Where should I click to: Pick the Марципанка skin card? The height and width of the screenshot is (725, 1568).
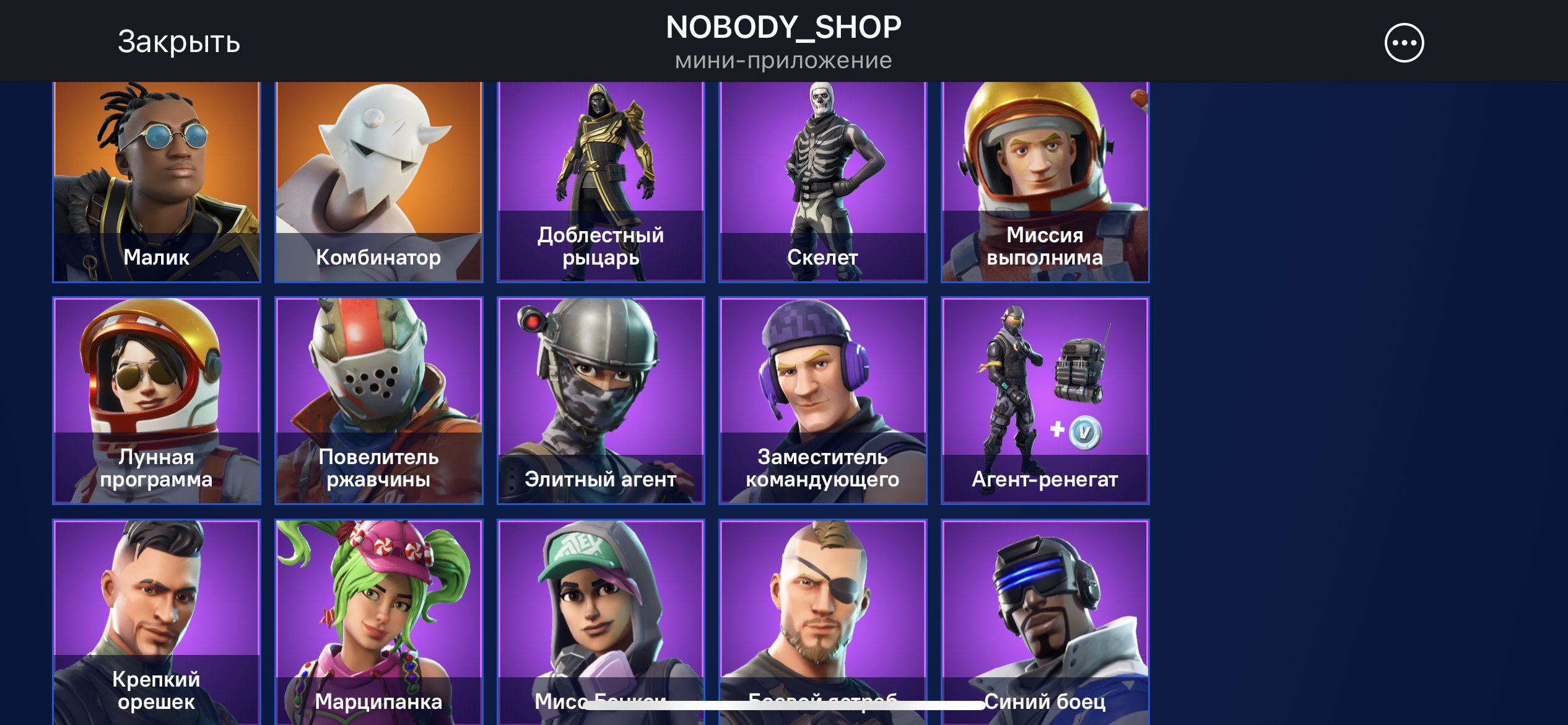378,622
